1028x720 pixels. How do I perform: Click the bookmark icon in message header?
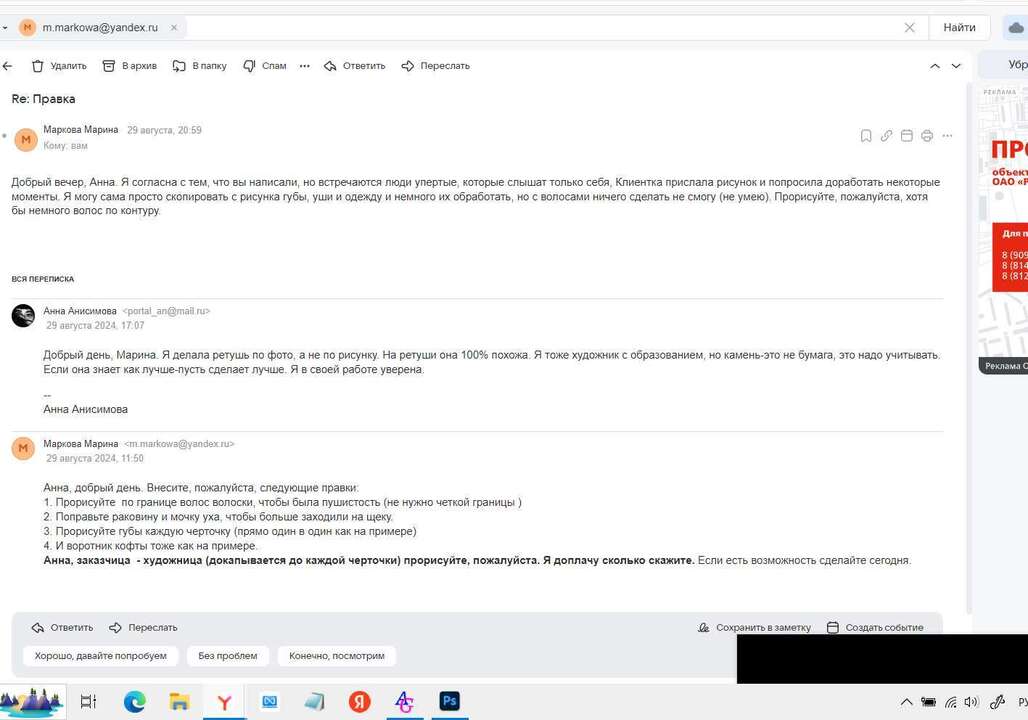[x=866, y=136]
